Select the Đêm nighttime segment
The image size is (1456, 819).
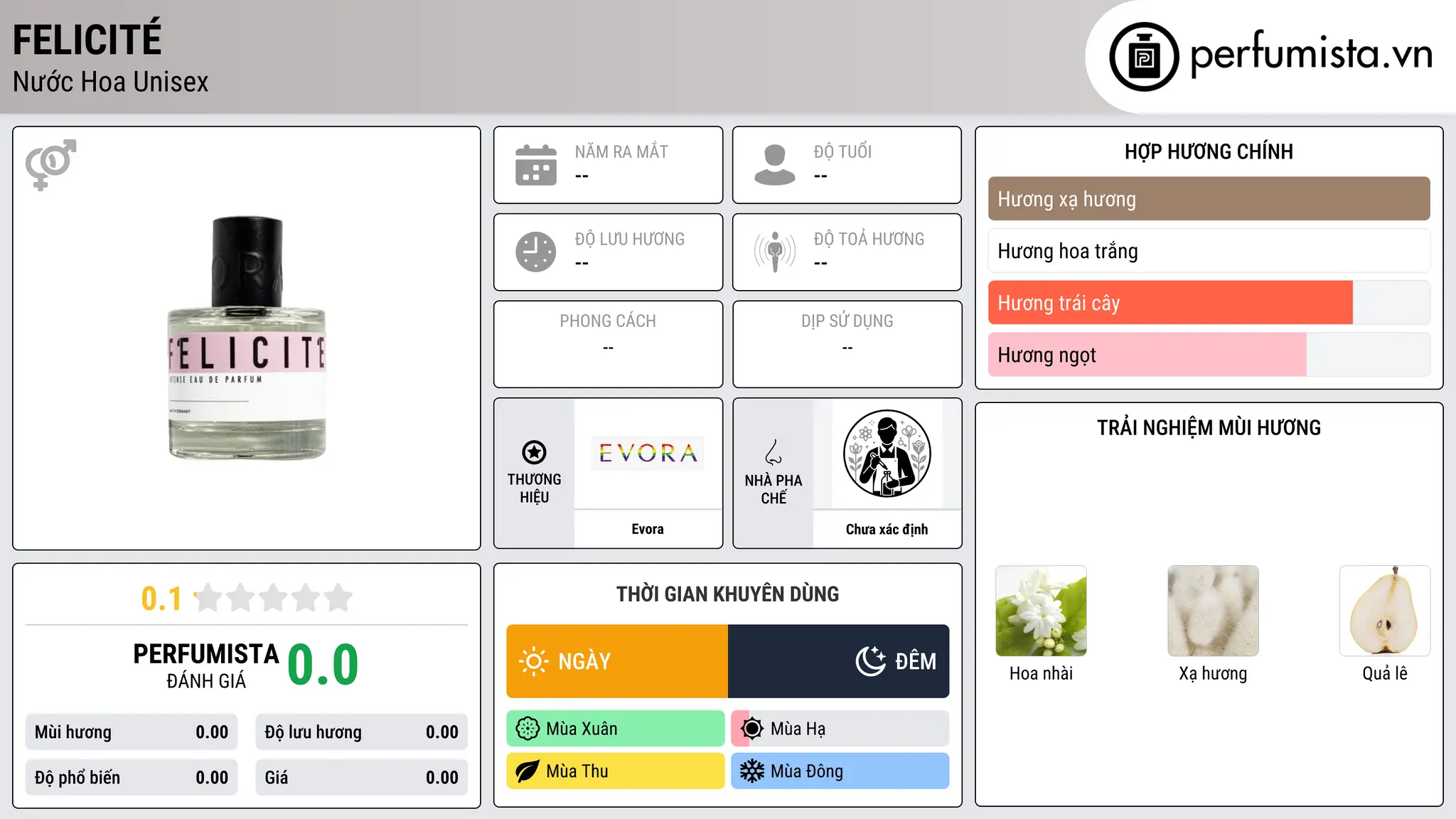point(839,661)
